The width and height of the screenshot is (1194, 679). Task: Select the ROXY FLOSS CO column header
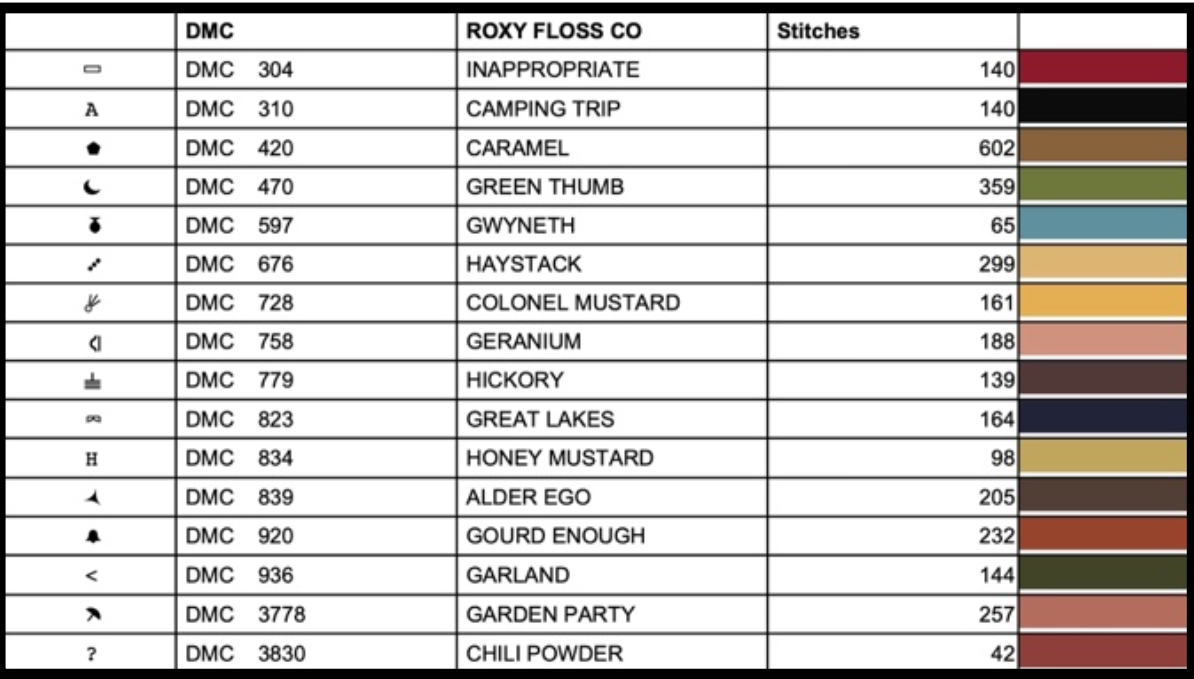tap(554, 31)
